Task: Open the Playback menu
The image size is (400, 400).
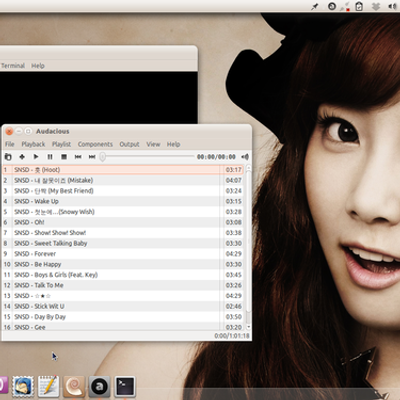Action: pos(33,144)
